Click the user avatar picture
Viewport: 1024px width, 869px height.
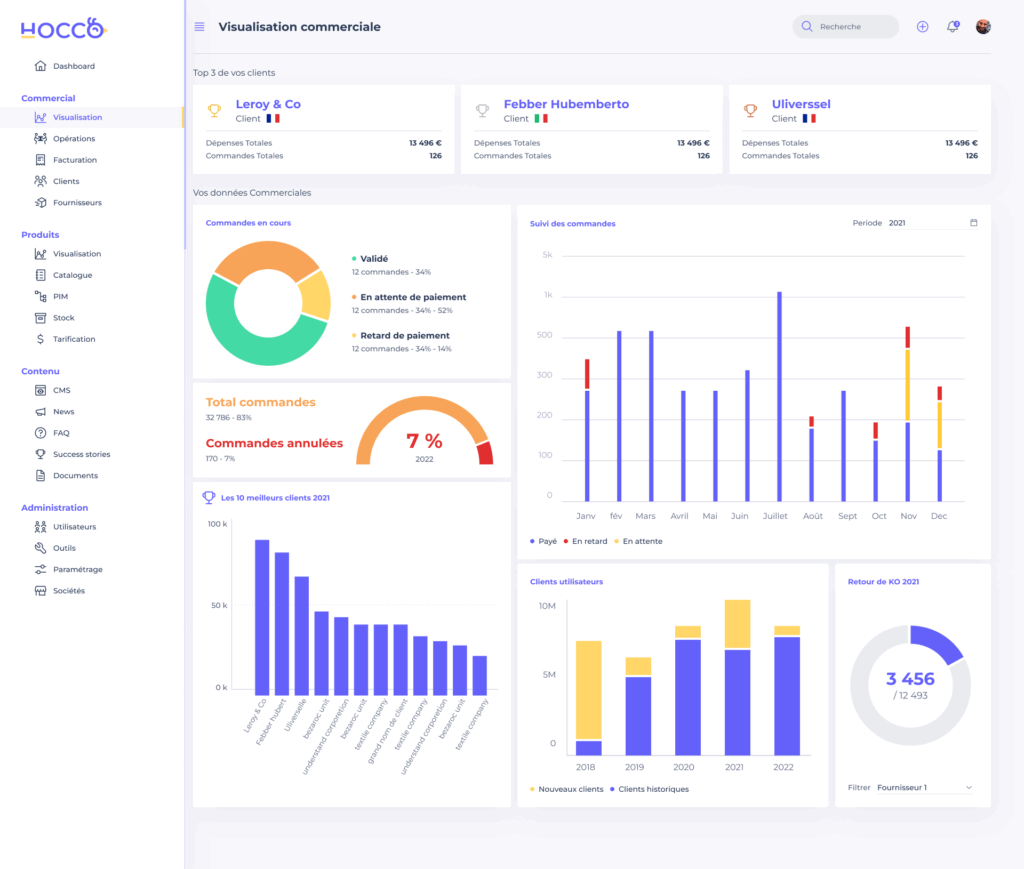coord(983,27)
